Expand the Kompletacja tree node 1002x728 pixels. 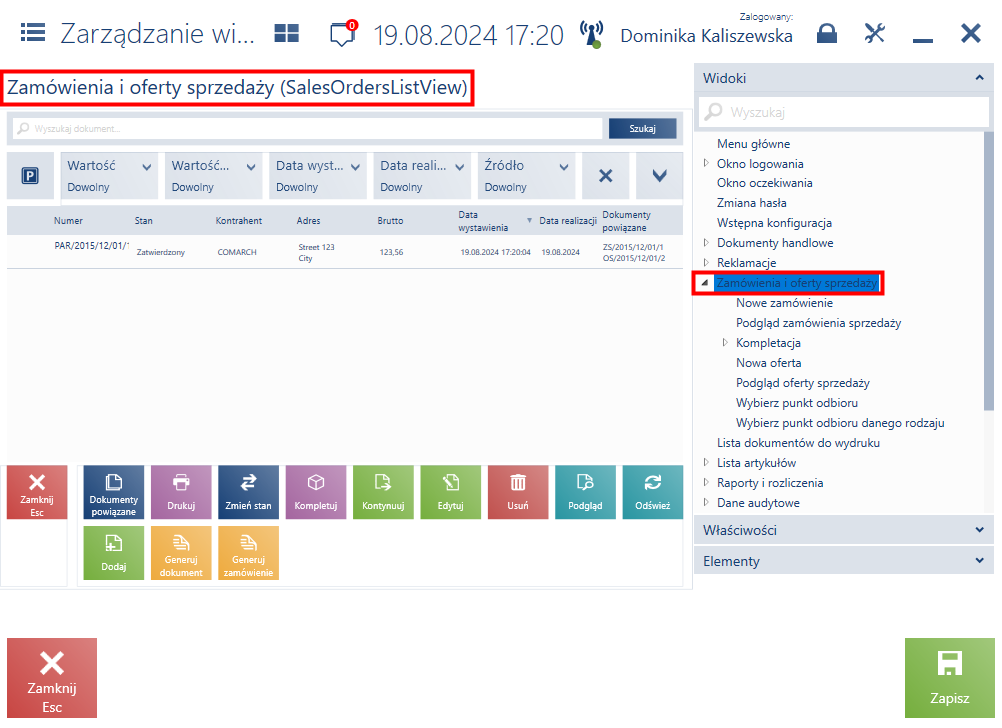click(x=725, y=343)
